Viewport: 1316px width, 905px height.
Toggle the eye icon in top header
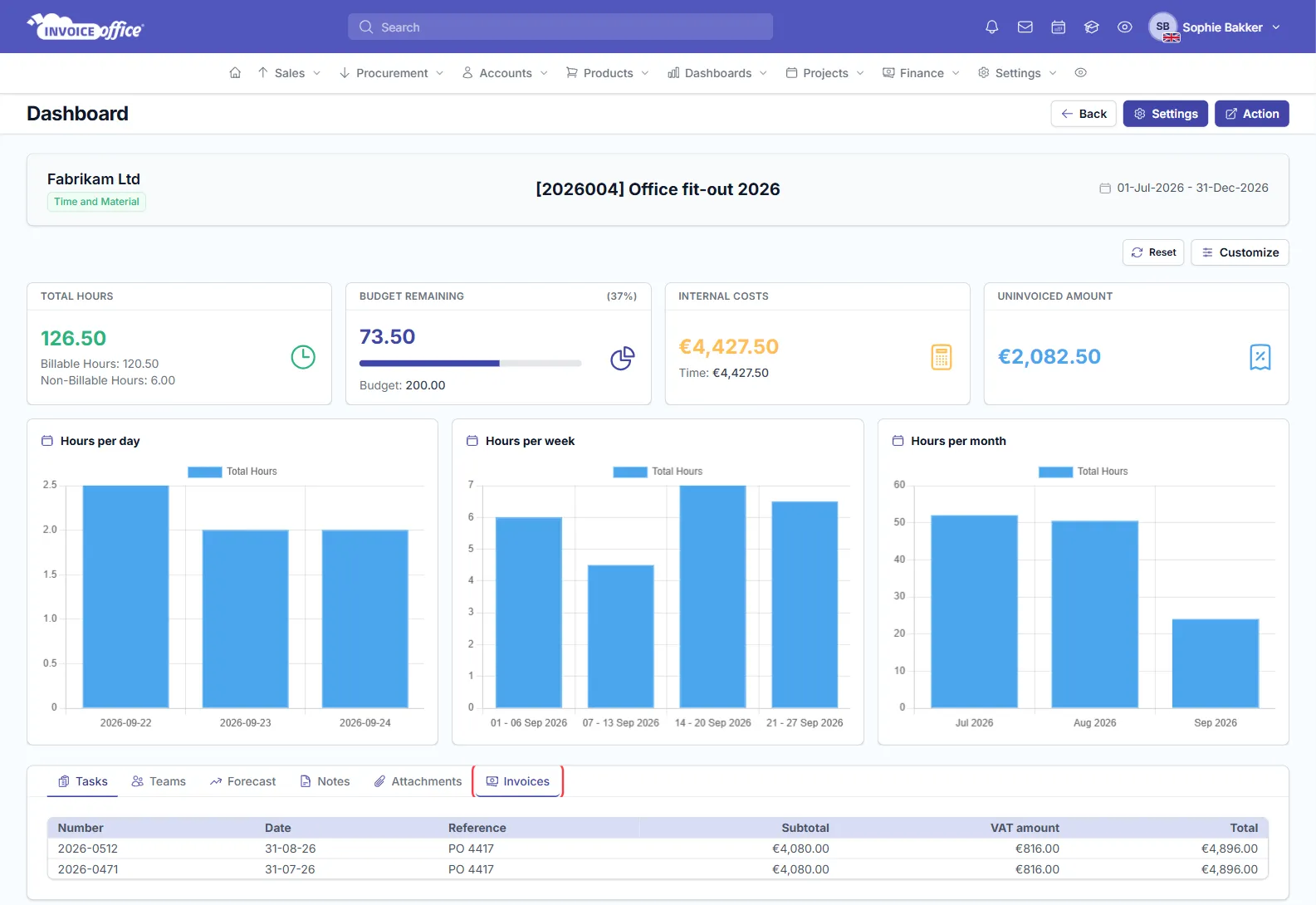click(x=1125, y=27)
